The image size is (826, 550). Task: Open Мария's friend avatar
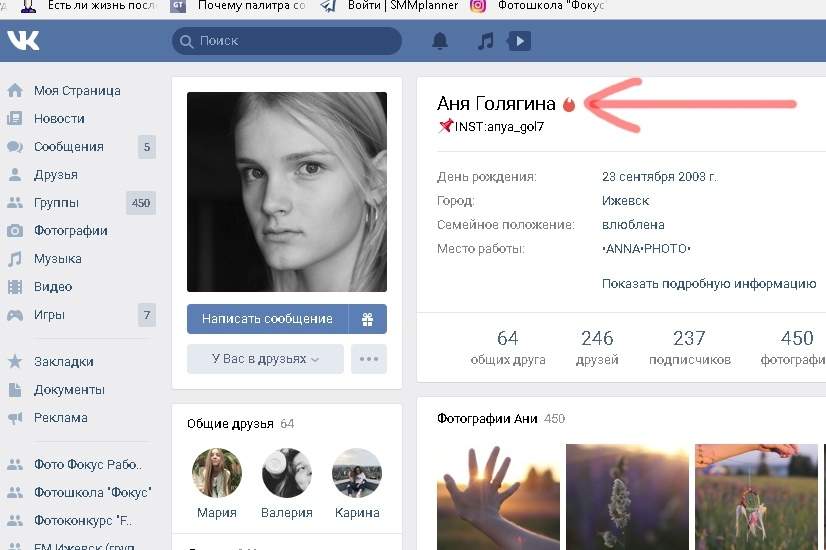pos(217,473)
